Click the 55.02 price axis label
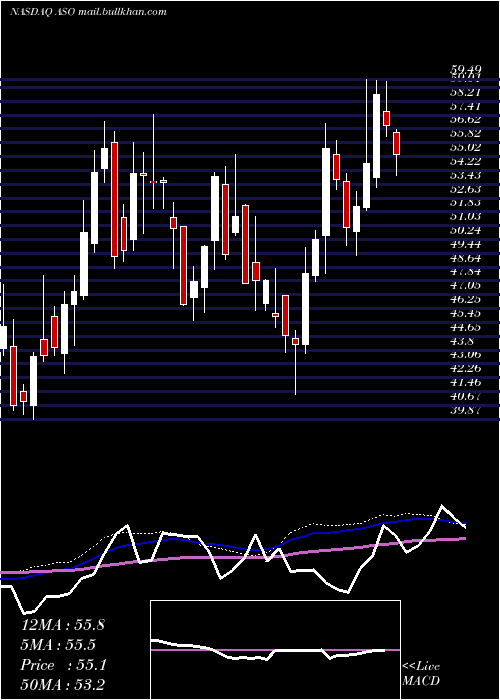 466,147
